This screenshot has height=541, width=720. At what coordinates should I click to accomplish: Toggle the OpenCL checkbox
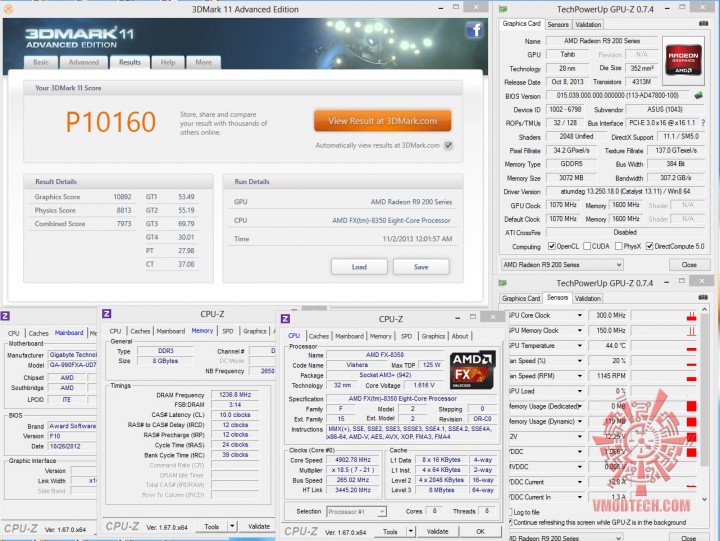point(551,246)
